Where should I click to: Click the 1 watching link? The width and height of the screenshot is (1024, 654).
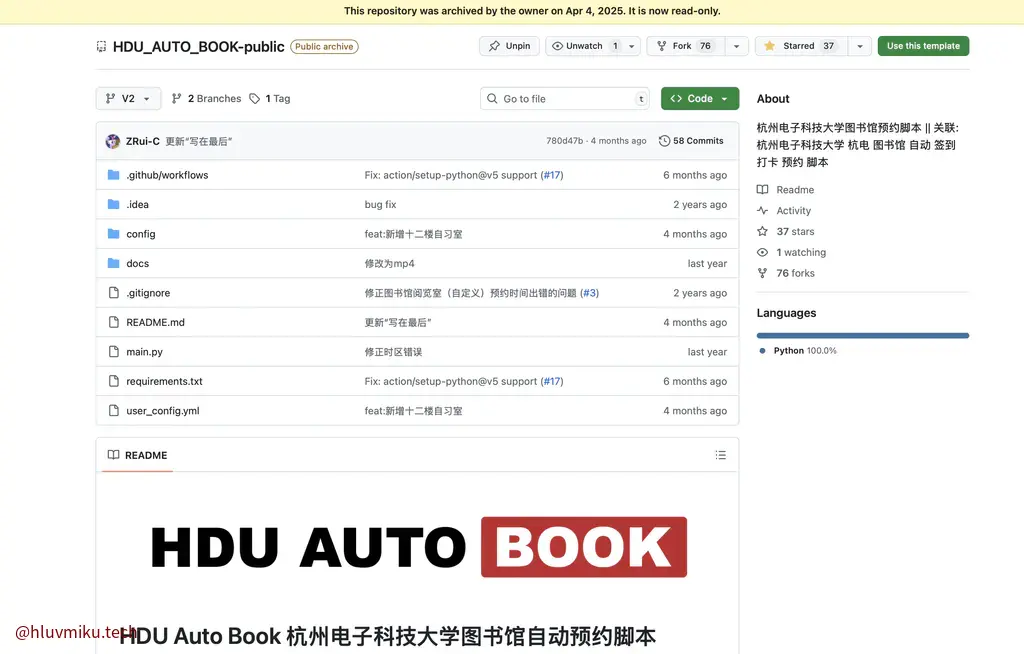pos(801,252)
